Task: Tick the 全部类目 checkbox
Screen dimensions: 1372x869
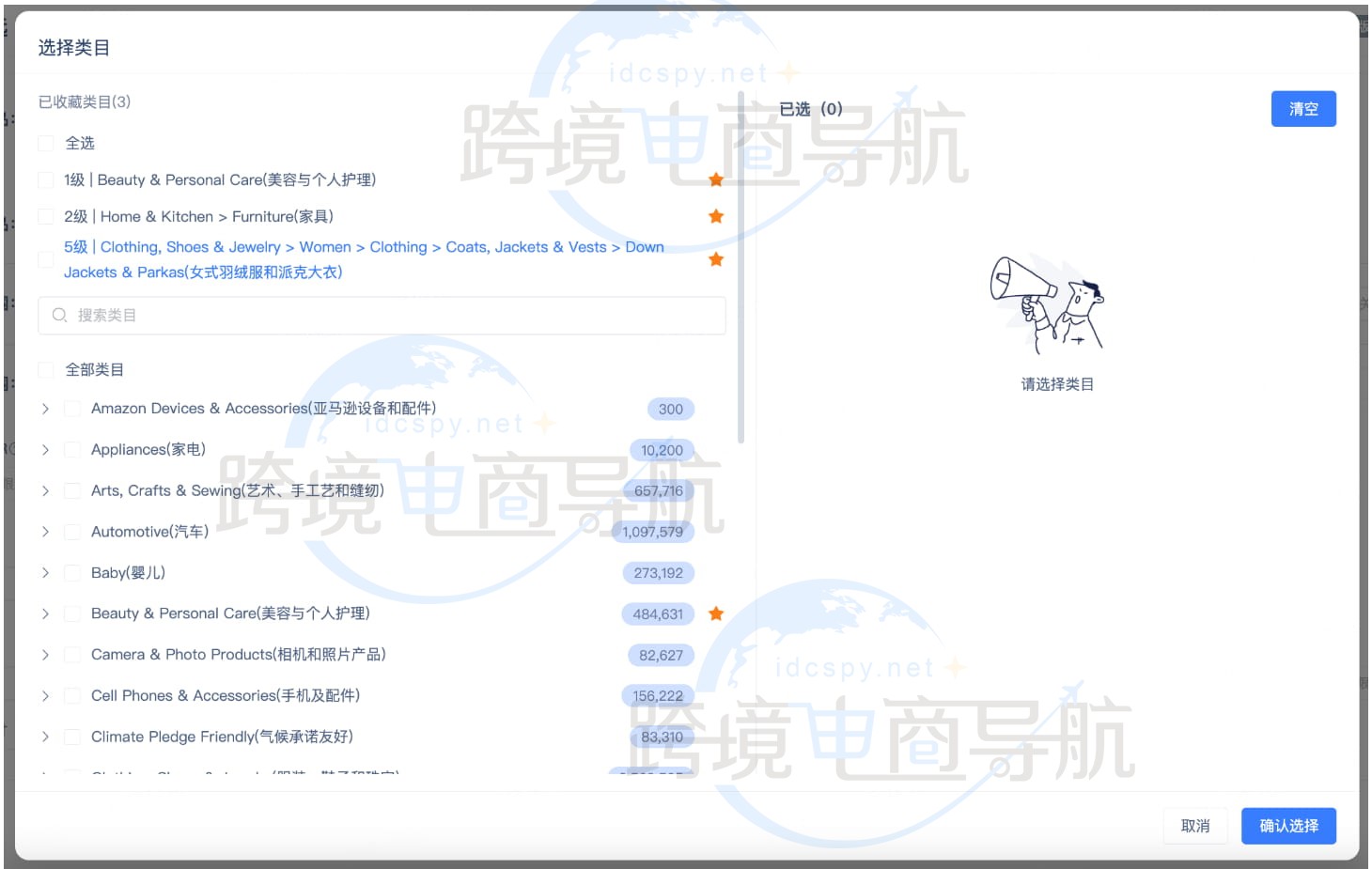Action: [45, 370]
